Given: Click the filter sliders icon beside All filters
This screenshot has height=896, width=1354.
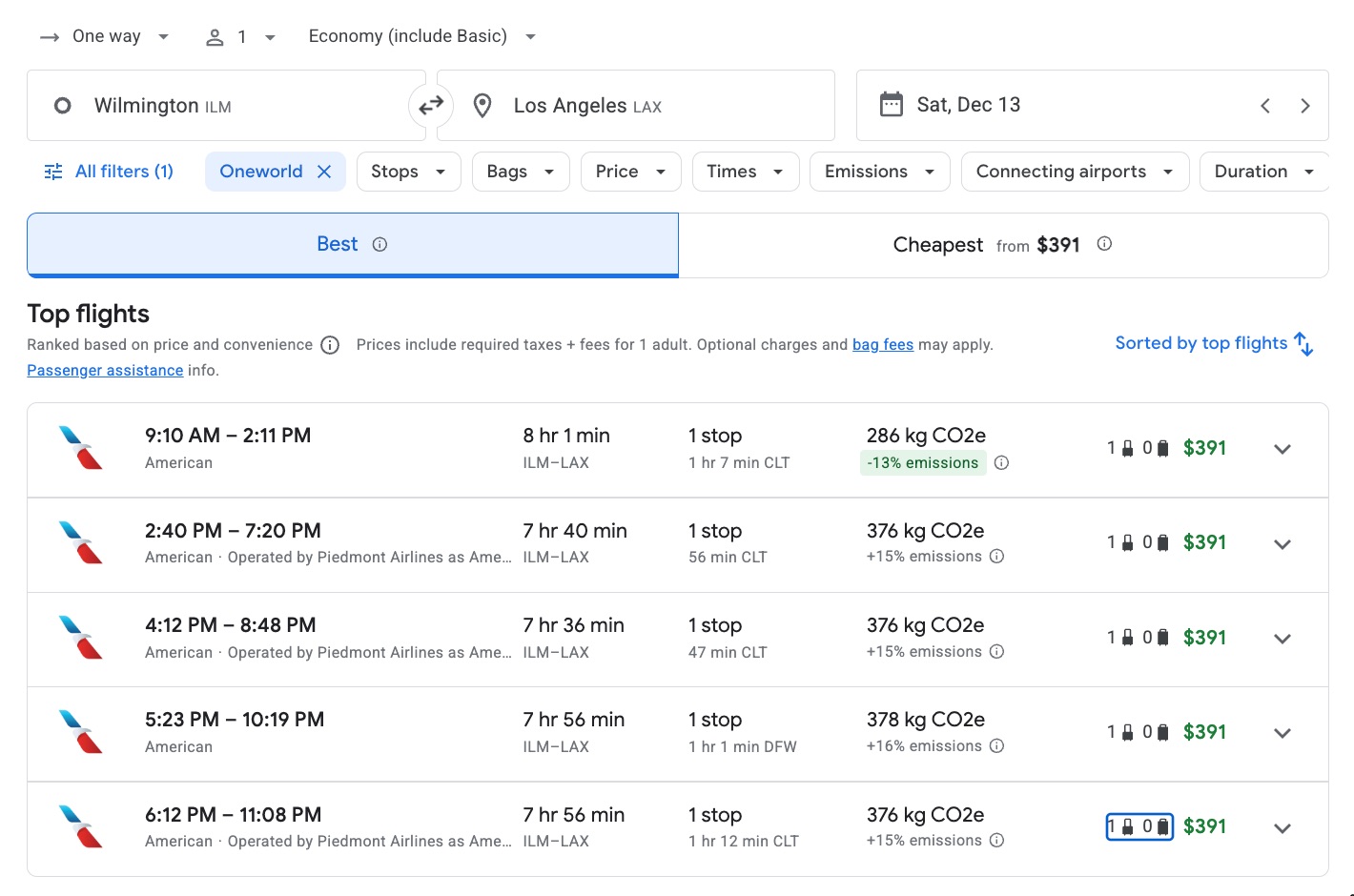Looking at the screenshot, I should pos(52,171).
